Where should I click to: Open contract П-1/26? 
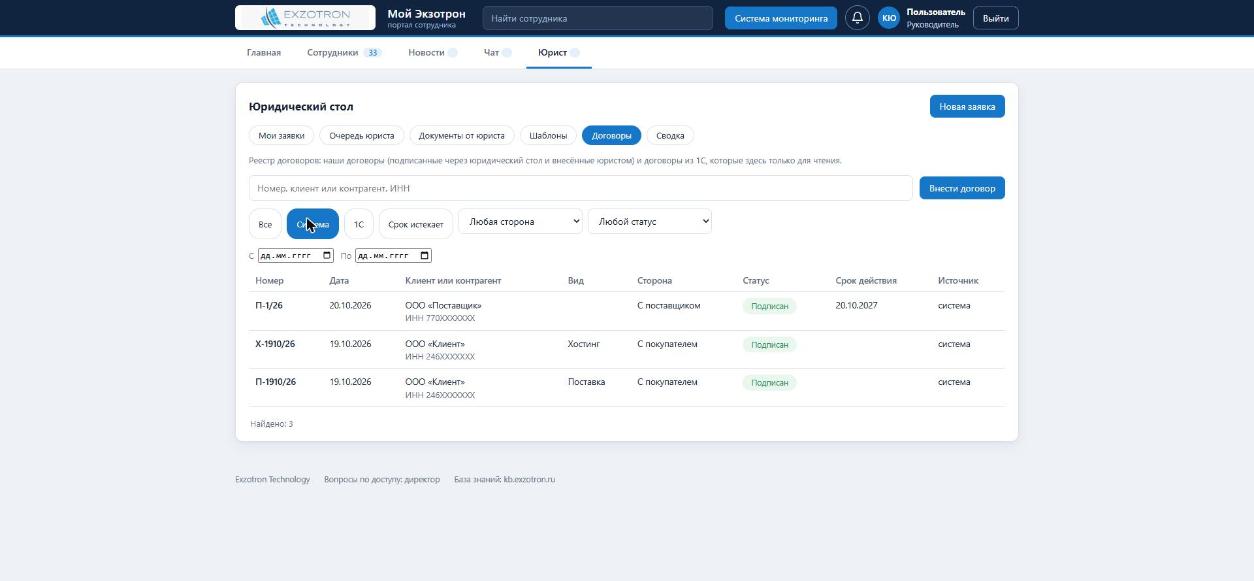pyautogui.click(x=269, y=305)
